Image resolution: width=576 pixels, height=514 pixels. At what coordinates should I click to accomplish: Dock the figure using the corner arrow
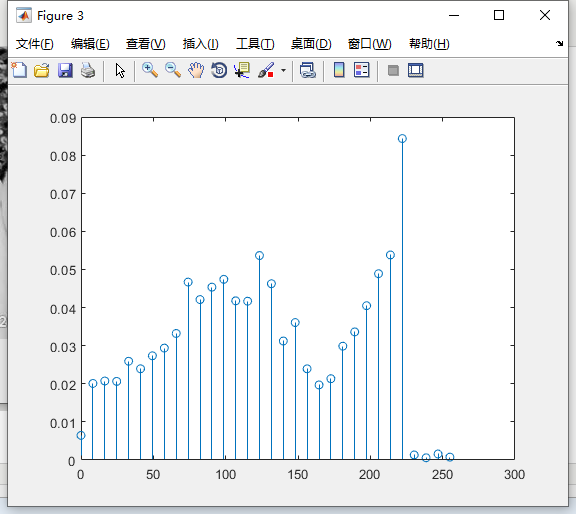click(x=559, y=43)
